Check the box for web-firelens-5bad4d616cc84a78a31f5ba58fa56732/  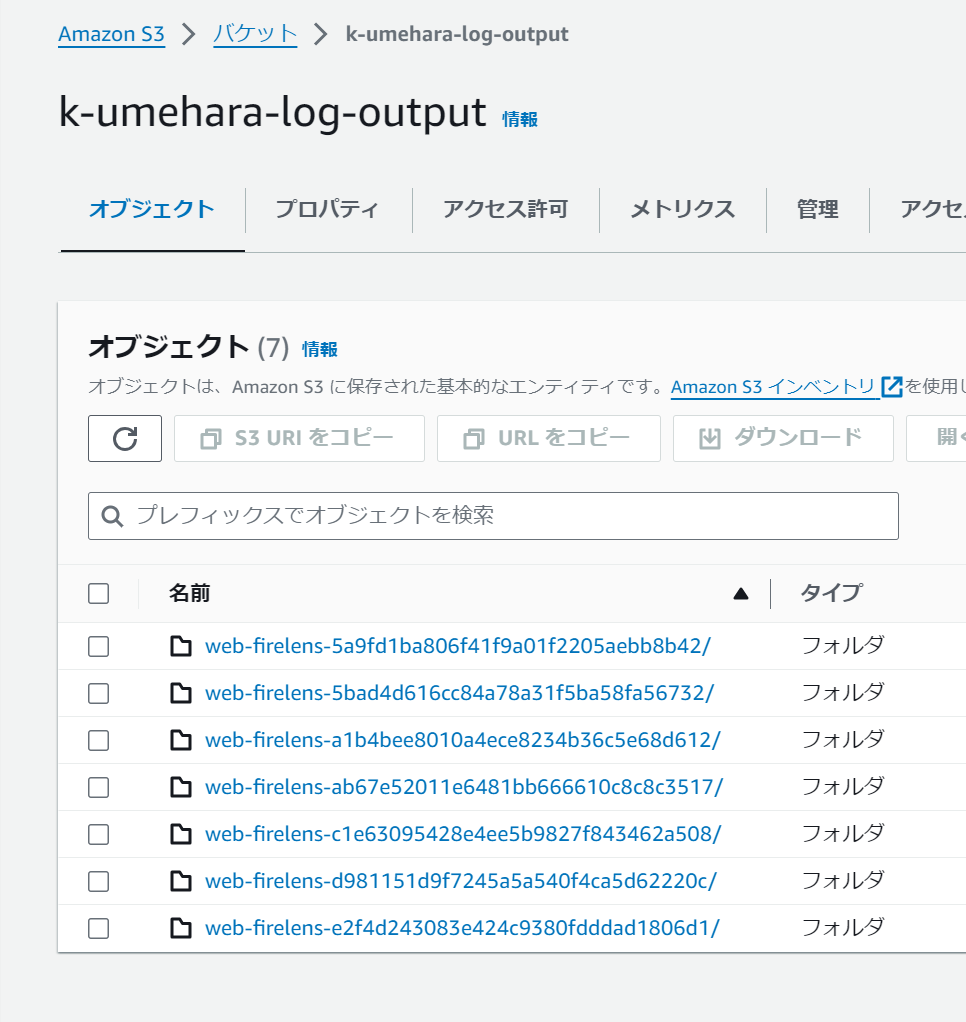coord(98,693)
